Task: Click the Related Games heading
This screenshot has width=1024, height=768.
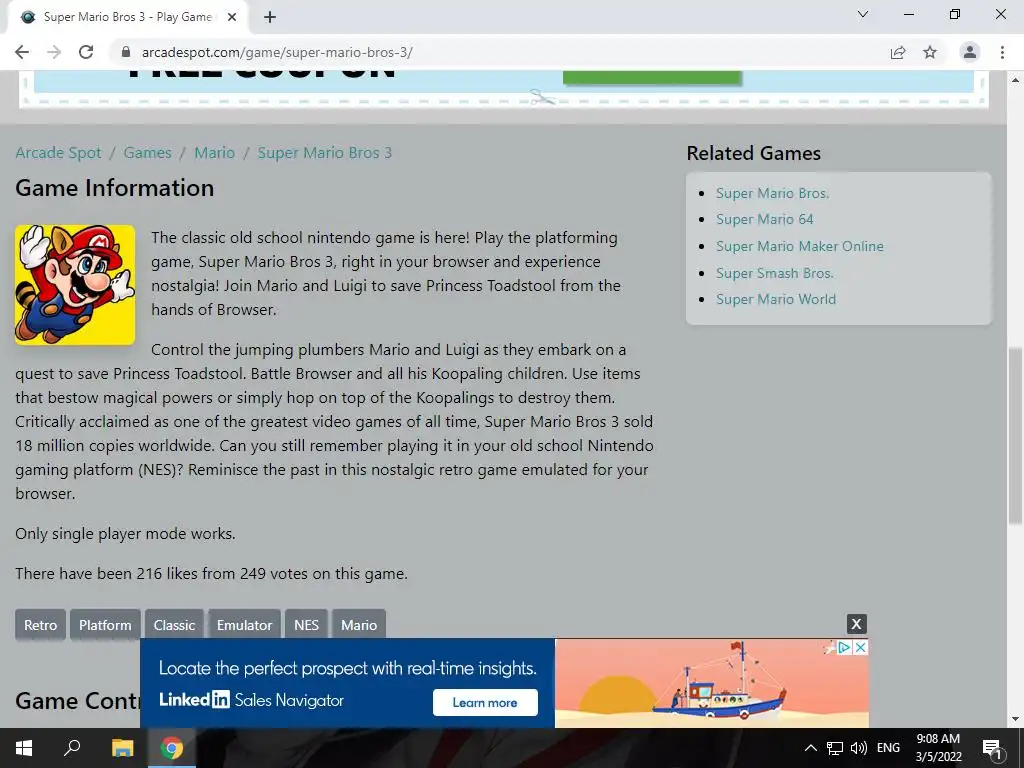Action: pos(754,153)
